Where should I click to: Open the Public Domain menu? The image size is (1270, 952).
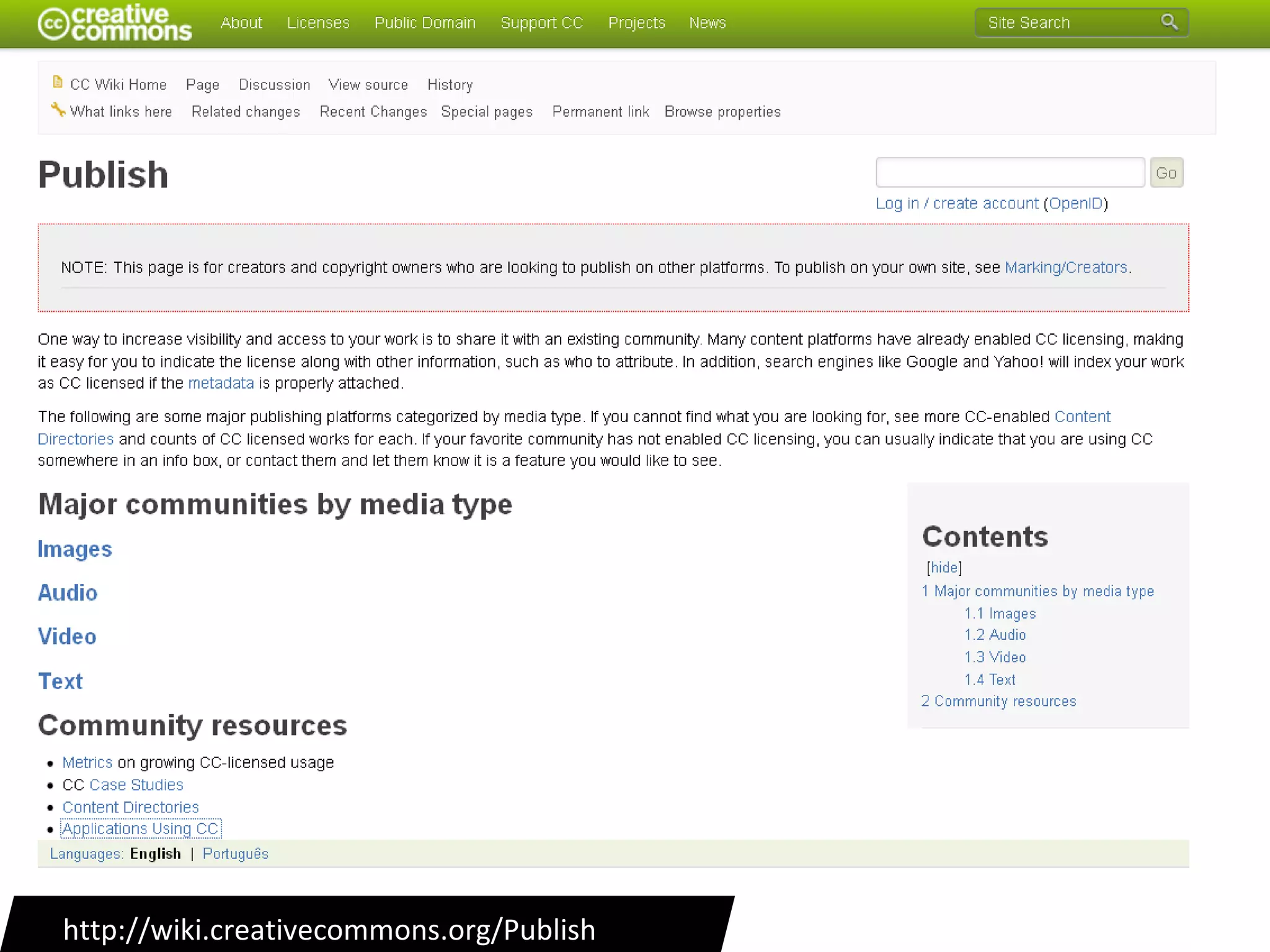pyautogui.click(x=425, y=23)
